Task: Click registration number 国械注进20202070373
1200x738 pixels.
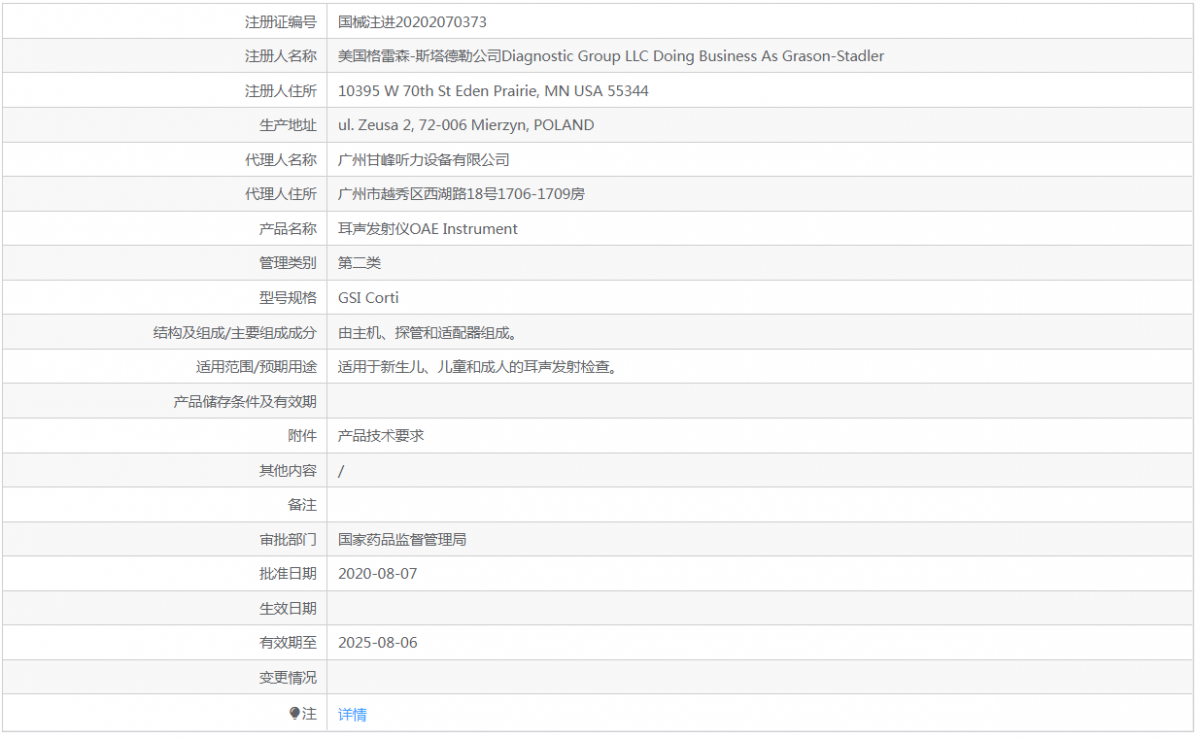Action: (x=412, y=21)
